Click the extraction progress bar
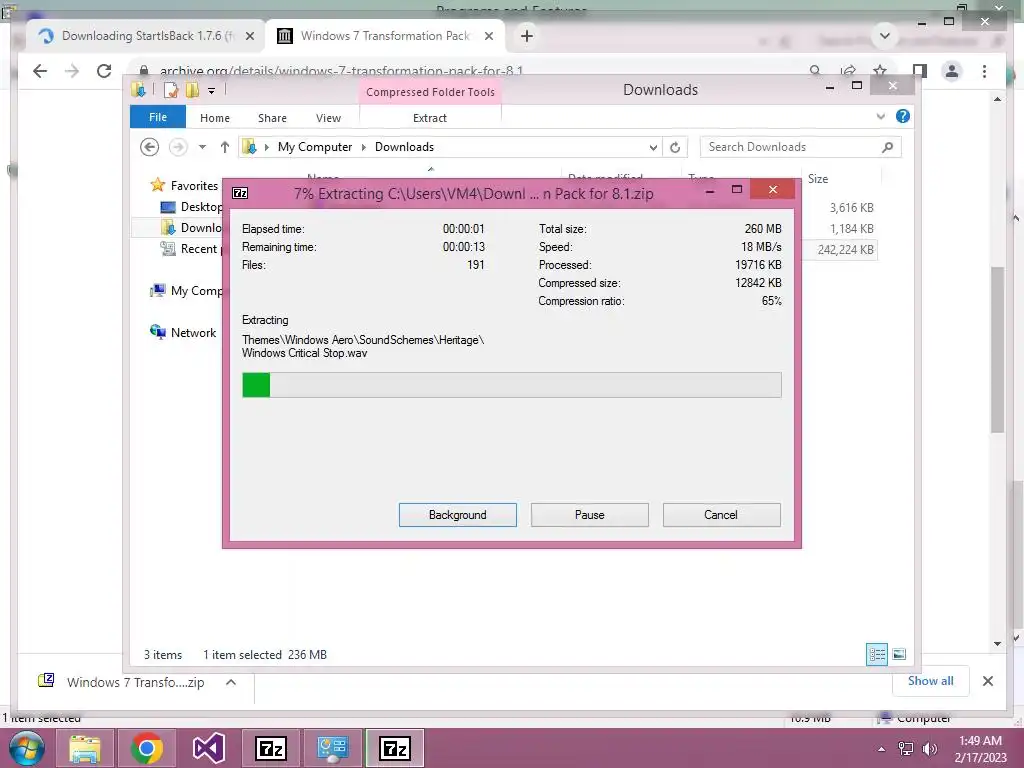The width and height of the screenshot is (1024, 768). [511, 385]
